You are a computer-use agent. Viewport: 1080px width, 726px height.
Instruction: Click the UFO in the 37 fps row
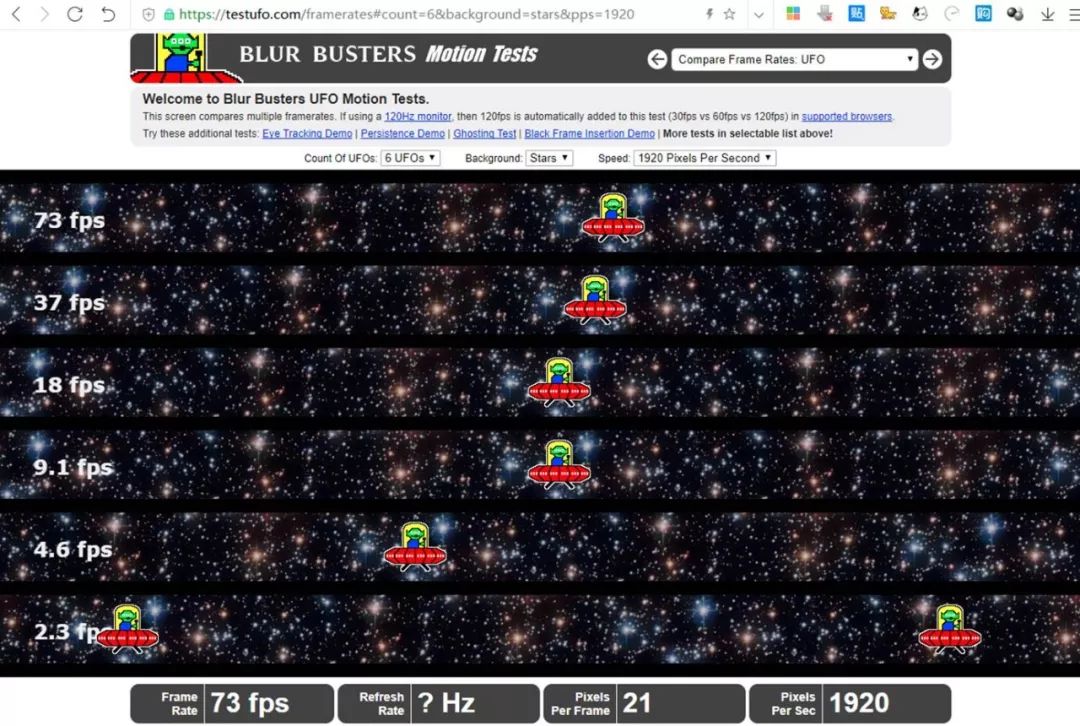595,300
